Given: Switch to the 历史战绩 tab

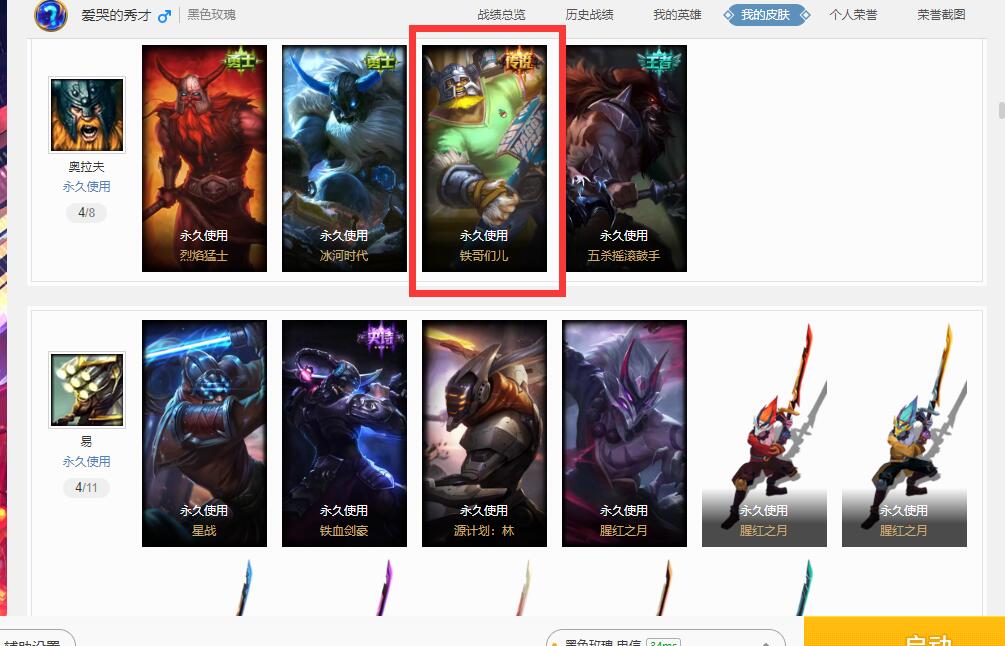Looking at the screenshot, I should (589, 15).
